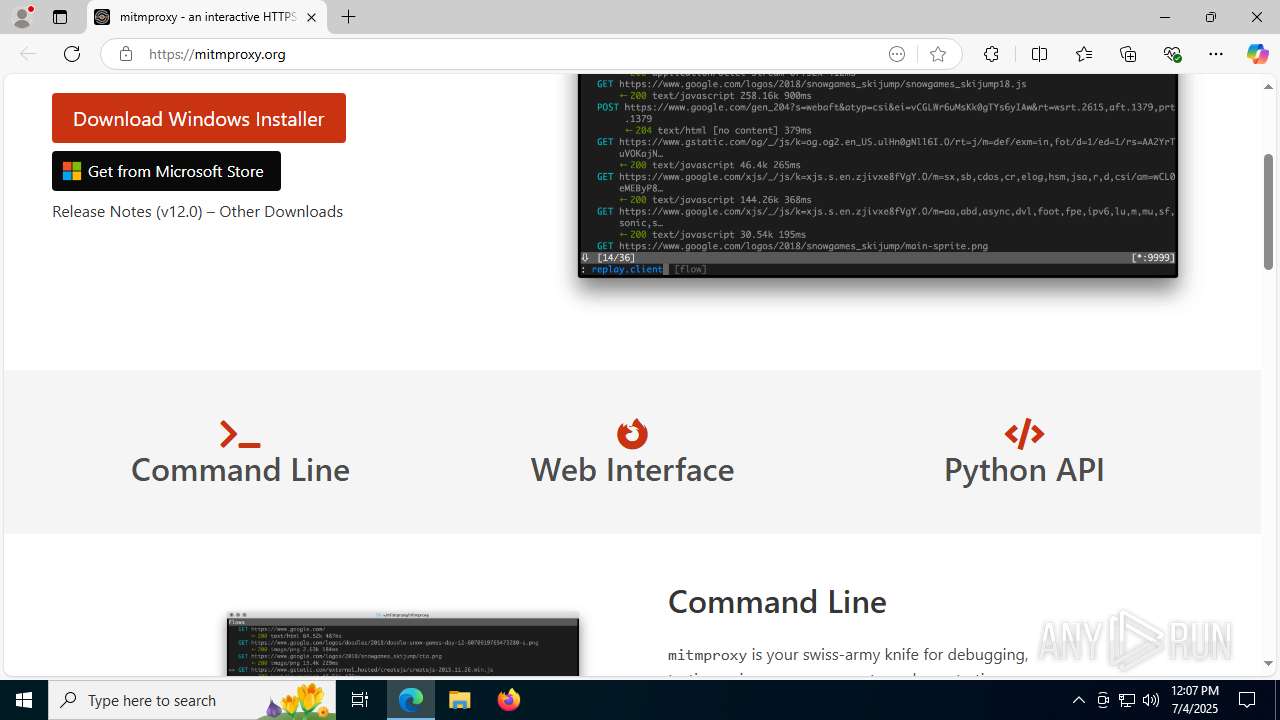Screen dimensions: 1280x720
Task: Open Release Notes (v12.0) link
Action: pyautogui.click(x=127, y=211)
